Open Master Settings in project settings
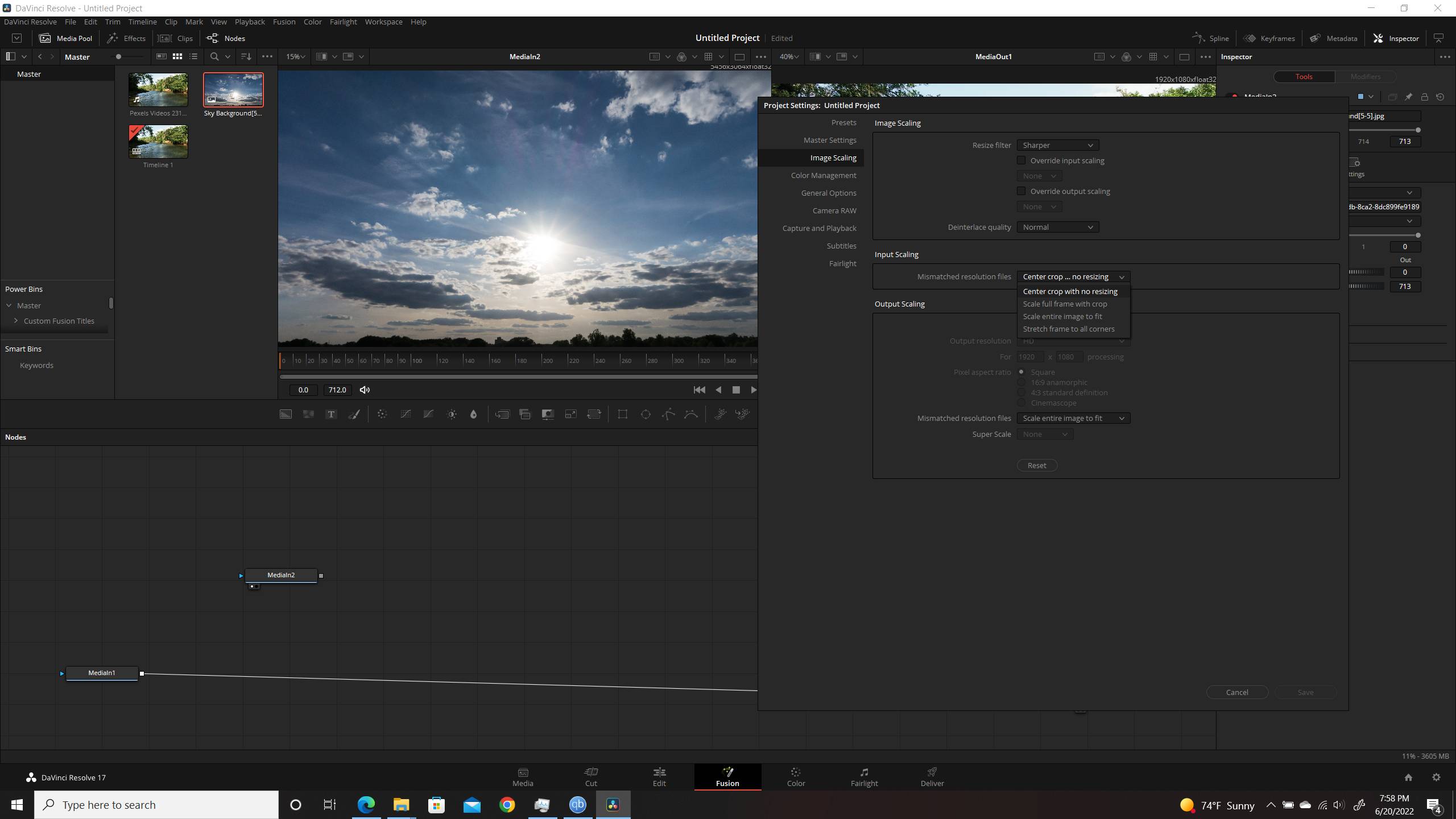 point(830,140)
